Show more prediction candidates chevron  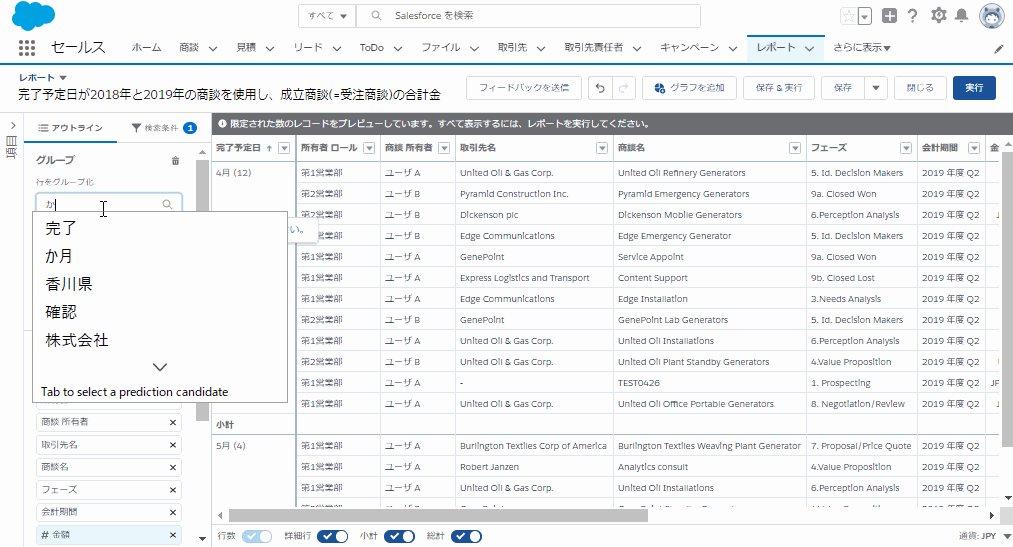coord(160,367)
